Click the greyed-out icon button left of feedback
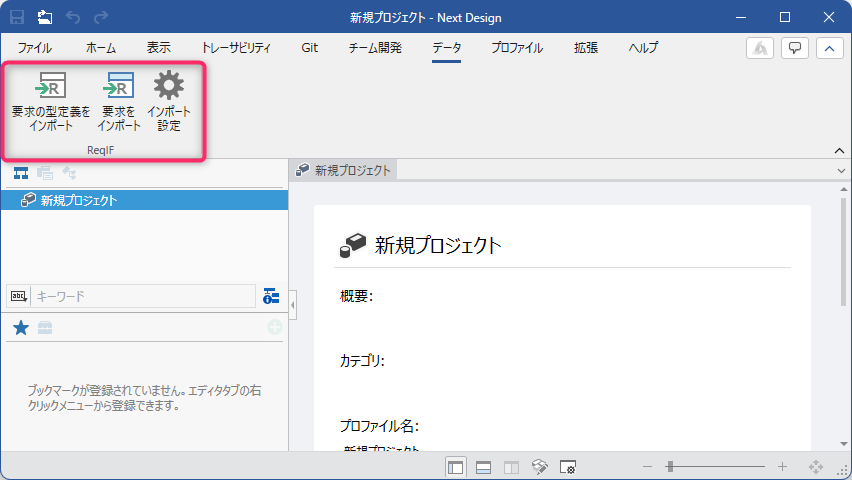Screen dimensions: 852x480 point(760,48)
